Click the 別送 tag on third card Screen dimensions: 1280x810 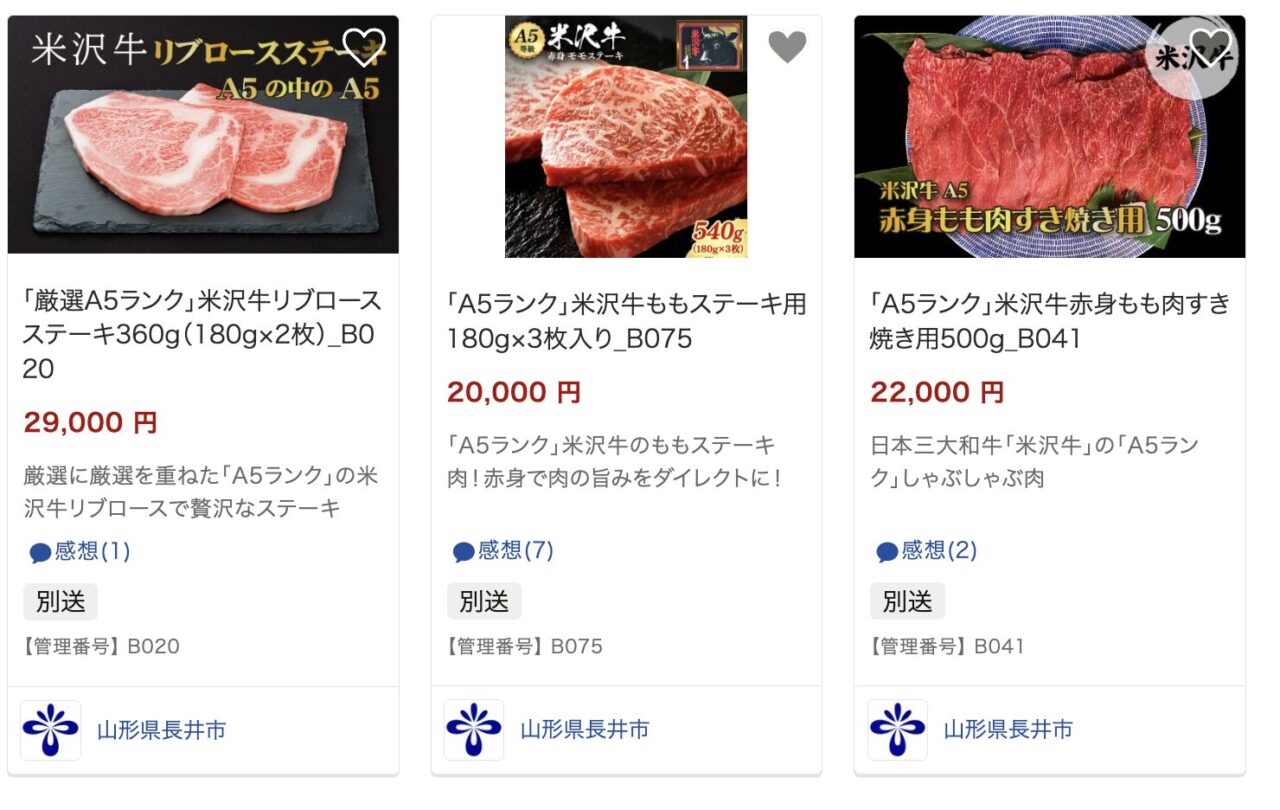[x=907, y=602]
